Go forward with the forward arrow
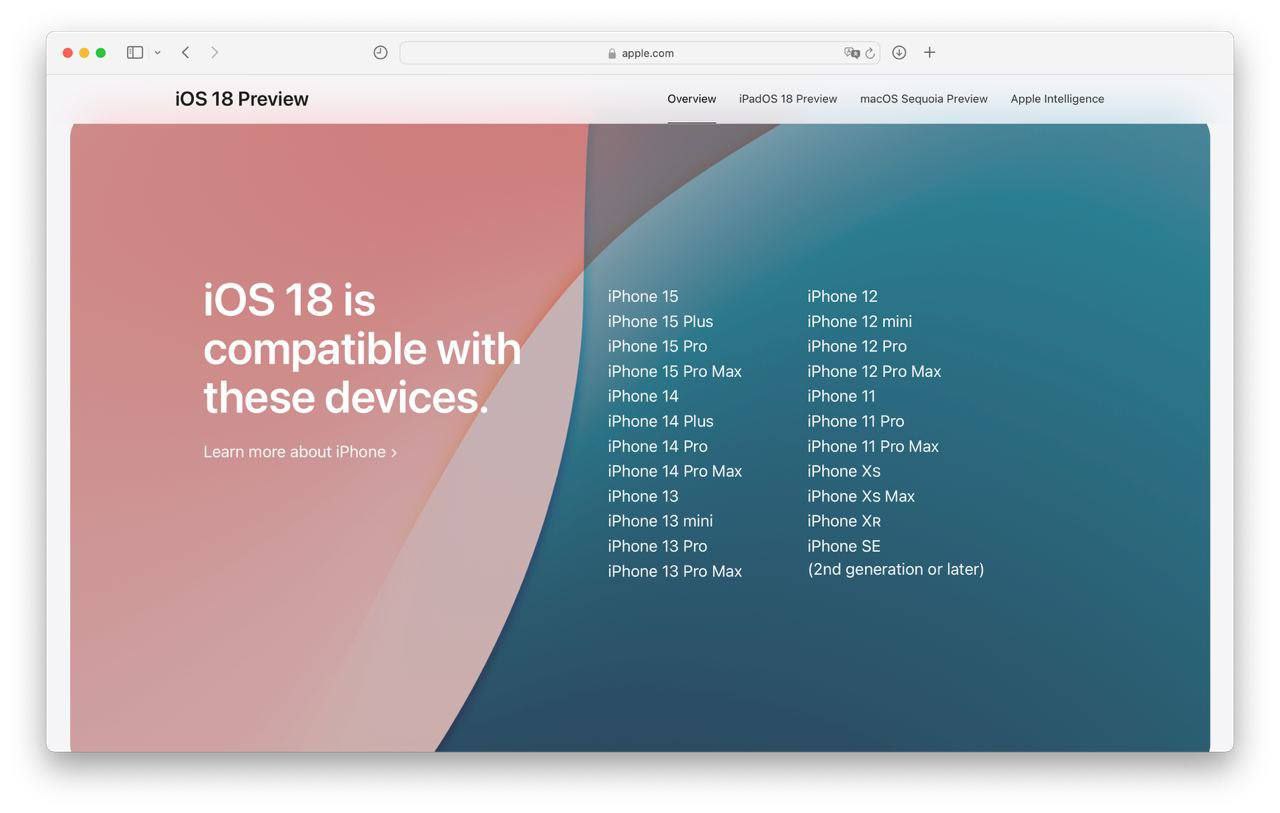This screenshot has height=813, width=1280. point(214,52)
